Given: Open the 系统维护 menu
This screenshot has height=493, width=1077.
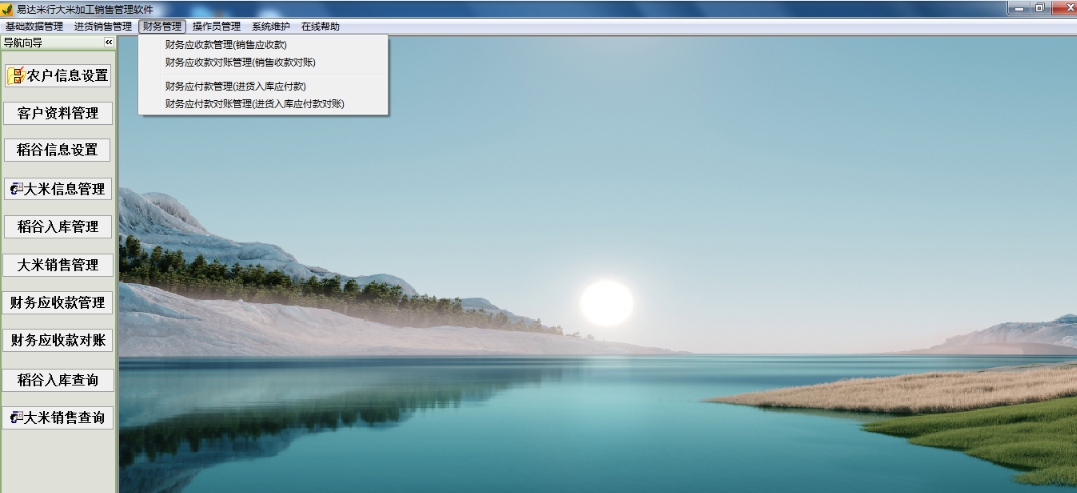Looking at the screenshot, I should tap(271, 27).
